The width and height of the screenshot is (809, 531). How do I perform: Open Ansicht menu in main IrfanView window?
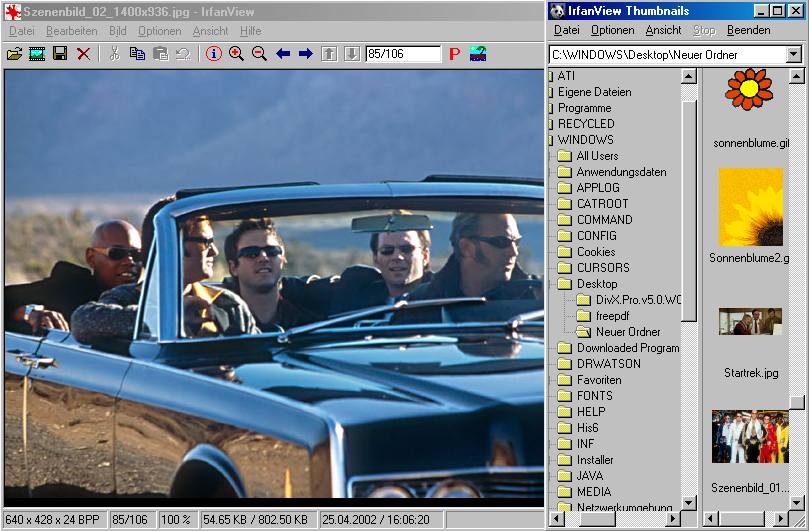211,31
